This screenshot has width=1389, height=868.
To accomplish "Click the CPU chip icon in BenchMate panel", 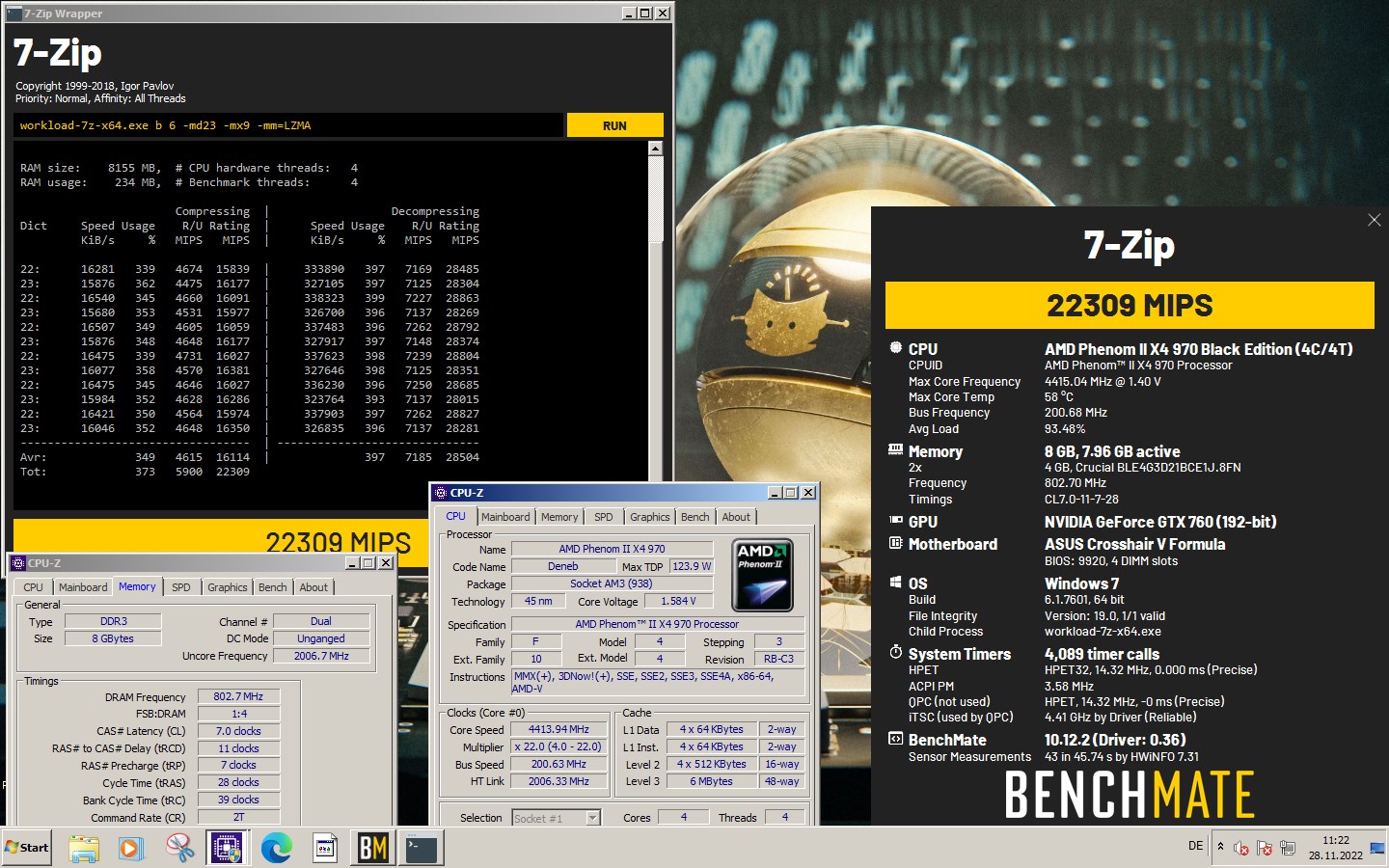I will [x=895, y=348].
